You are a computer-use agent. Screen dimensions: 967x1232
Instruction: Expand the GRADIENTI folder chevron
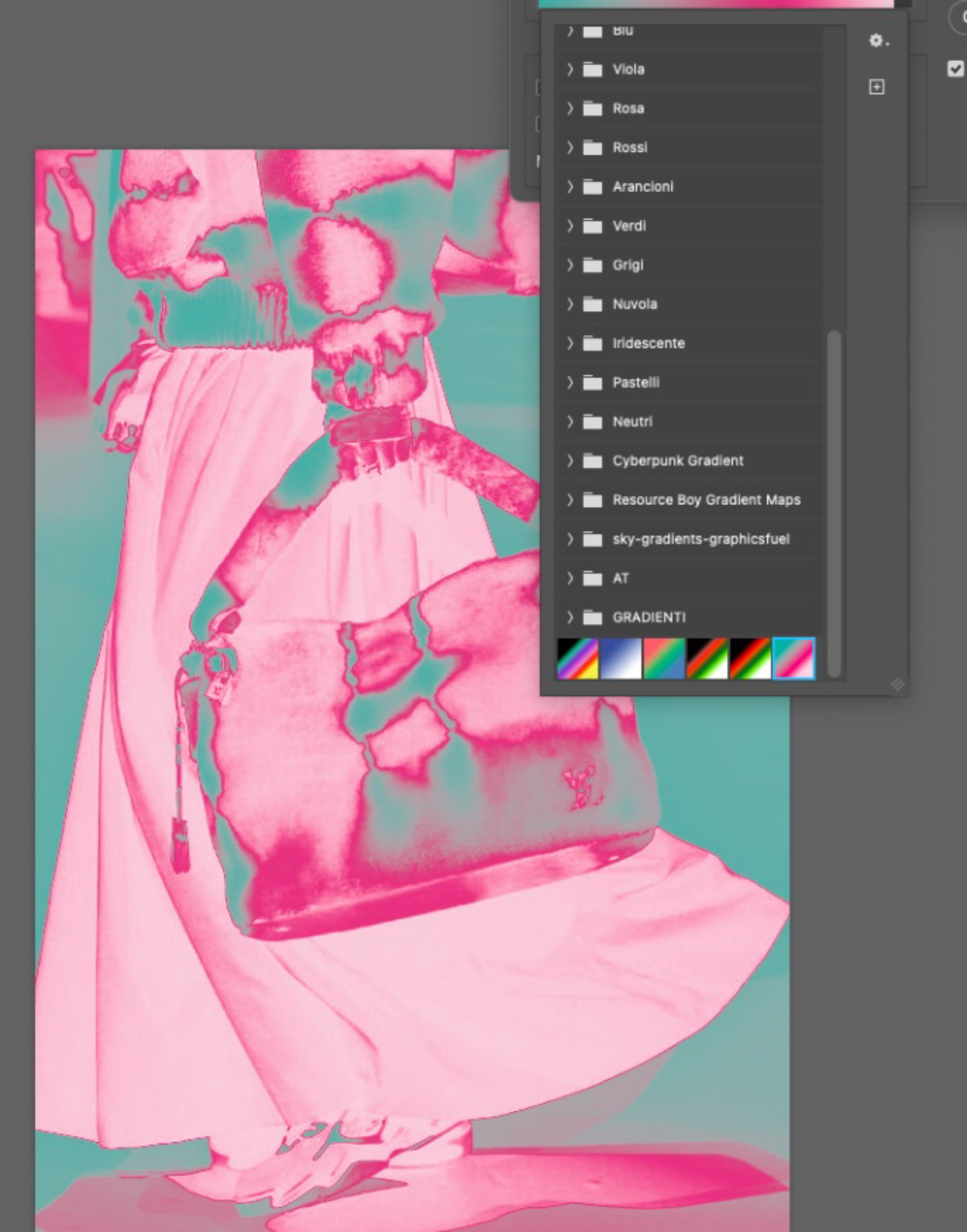570,617
